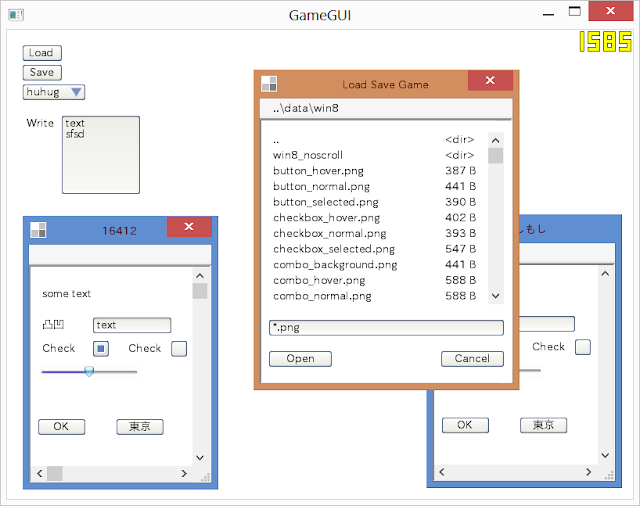Click scroll left arrow in 16412 window
Screen dimensions: 640x506
tap(40, 473)
